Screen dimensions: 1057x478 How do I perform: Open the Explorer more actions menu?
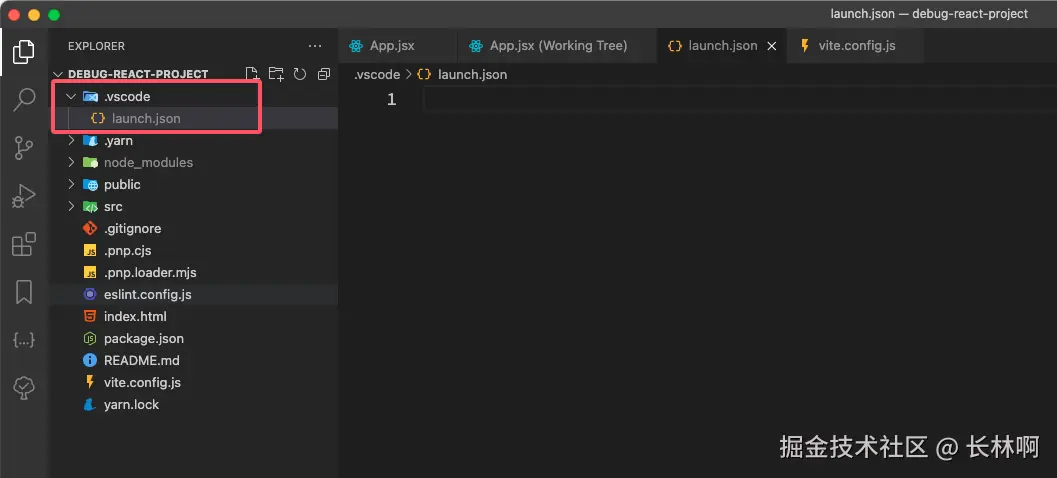tap(315, 46)
